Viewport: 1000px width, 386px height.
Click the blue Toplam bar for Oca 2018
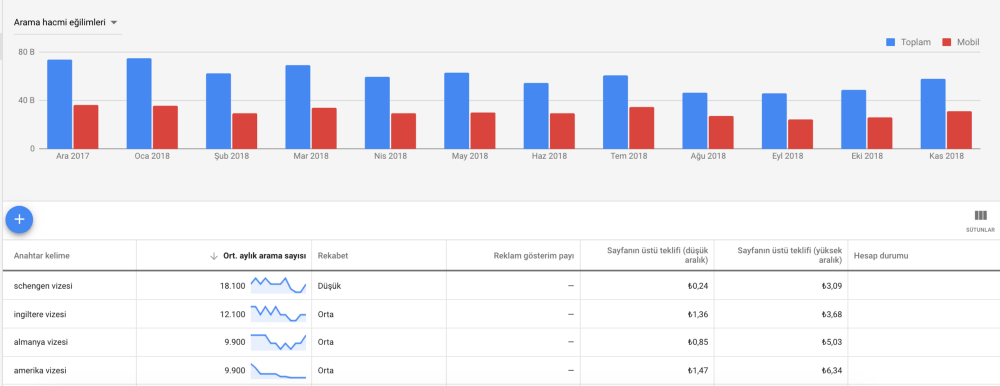click(139, 103)
